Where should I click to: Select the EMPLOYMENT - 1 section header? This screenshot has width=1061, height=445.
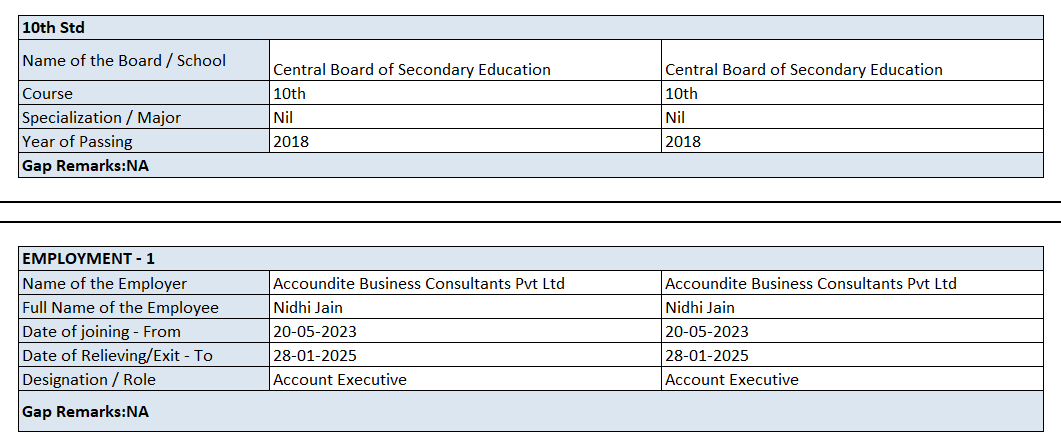point(89,259)
